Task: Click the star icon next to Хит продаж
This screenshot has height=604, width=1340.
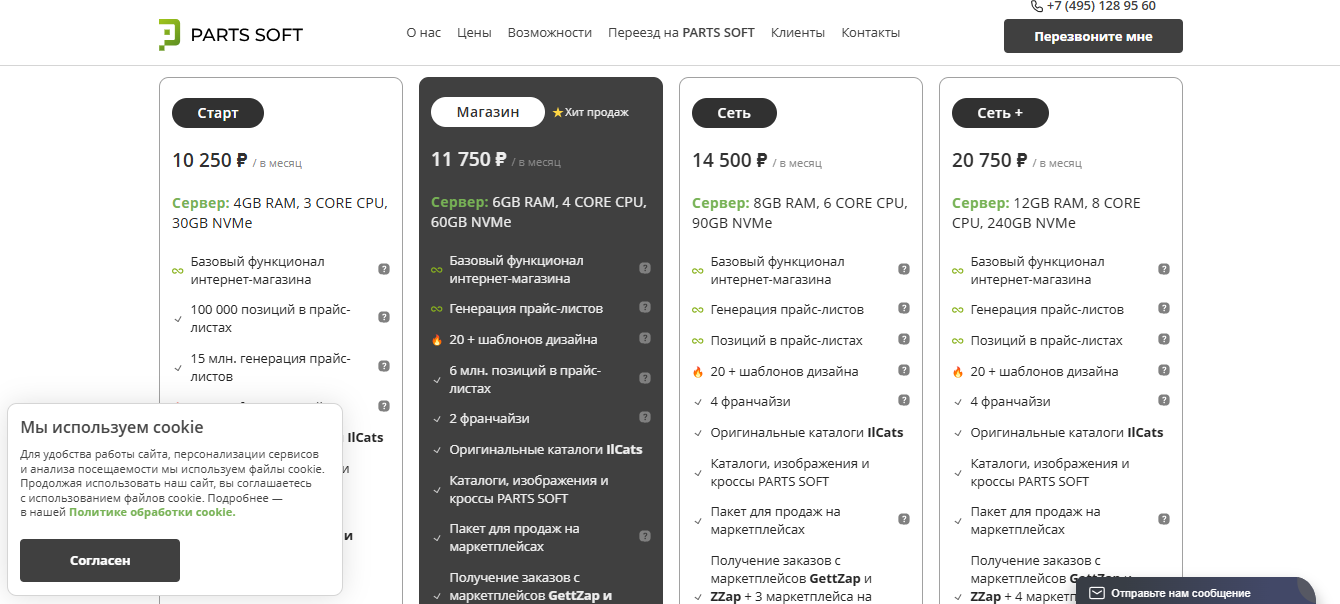Action: (558, 112)
